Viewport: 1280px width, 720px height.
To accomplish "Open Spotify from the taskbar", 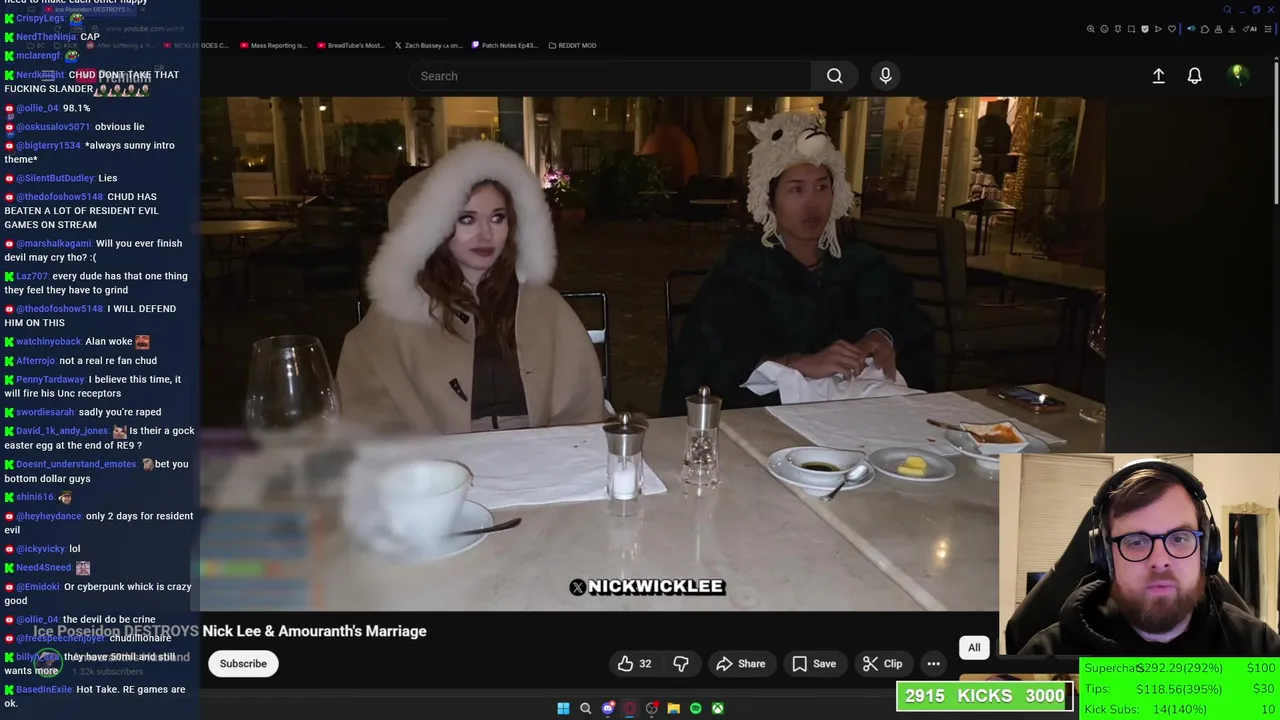I will click(696, 708).
